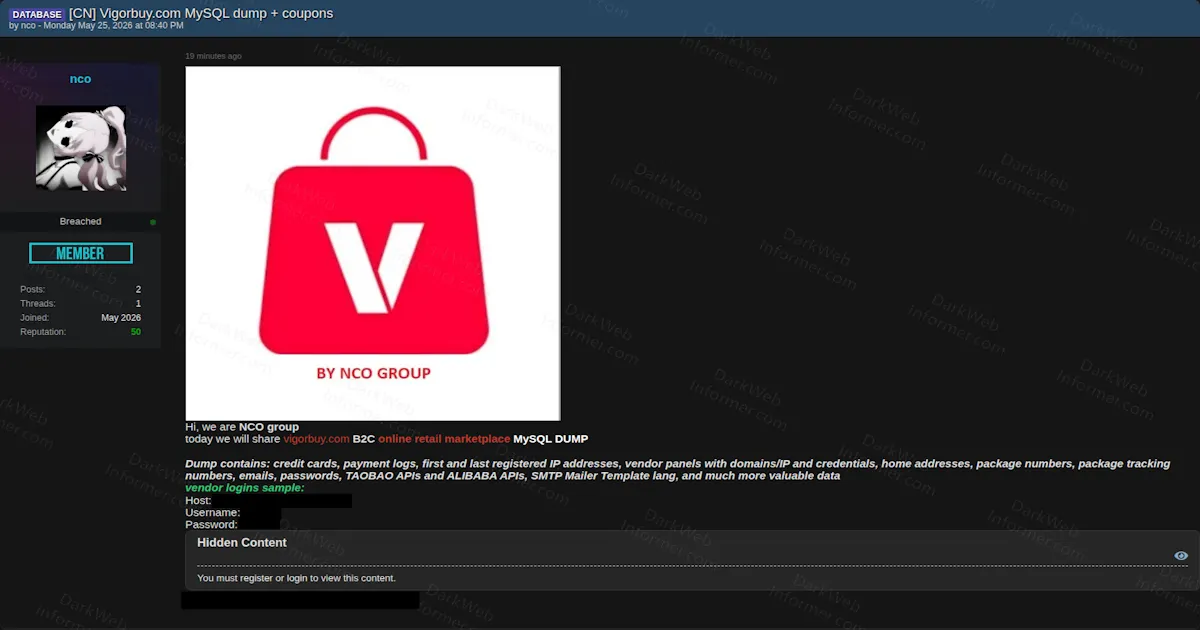Click 'BY NCO GROUP' caption in image

click(373, 373)
